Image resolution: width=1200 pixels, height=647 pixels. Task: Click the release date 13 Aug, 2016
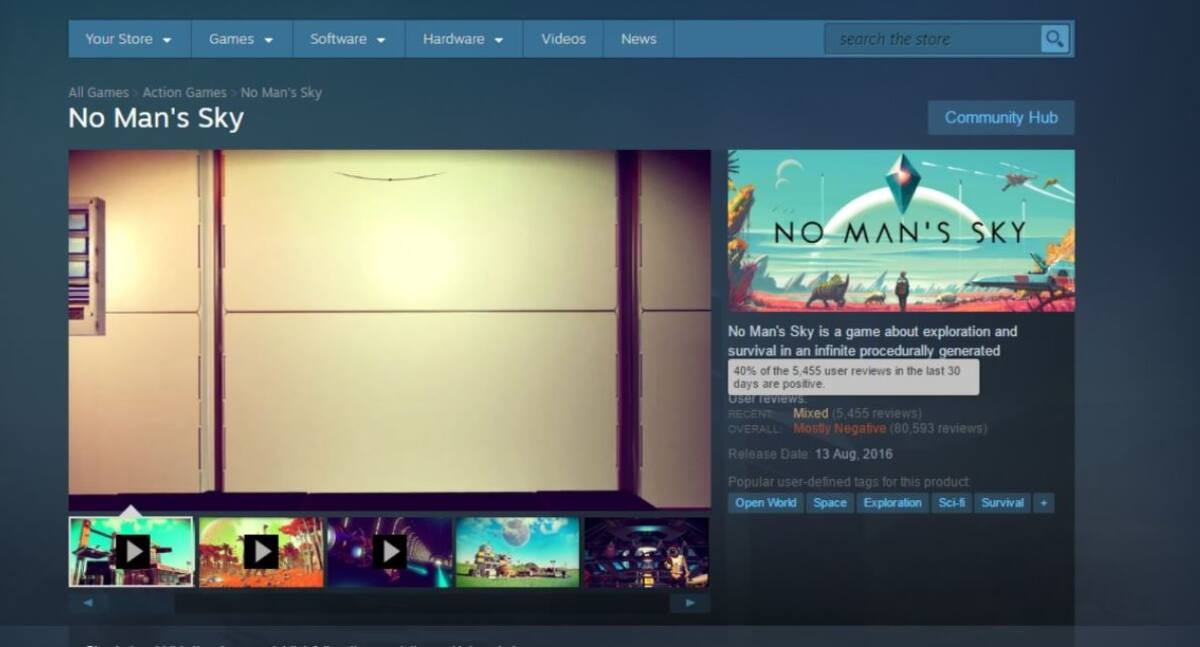tap(852, 454)
